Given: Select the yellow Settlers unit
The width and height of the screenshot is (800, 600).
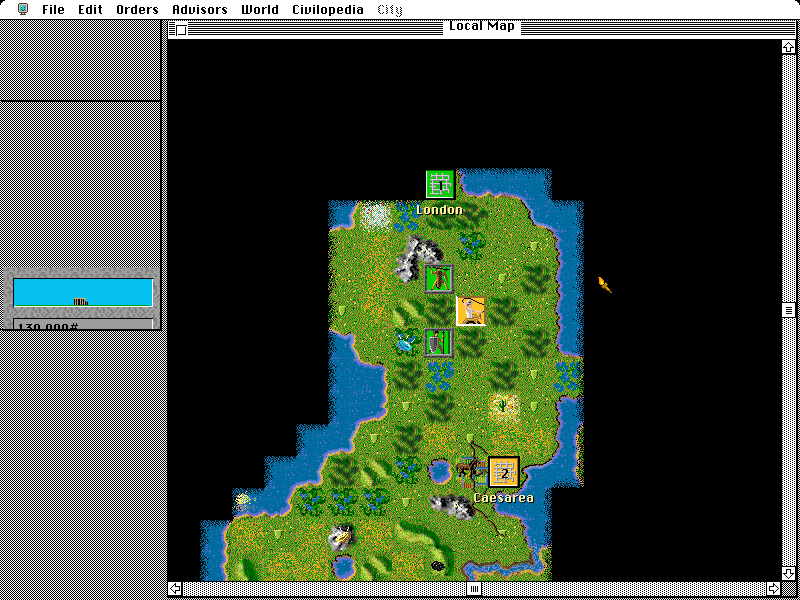Looking at the screenshot, I should (470, 311).
